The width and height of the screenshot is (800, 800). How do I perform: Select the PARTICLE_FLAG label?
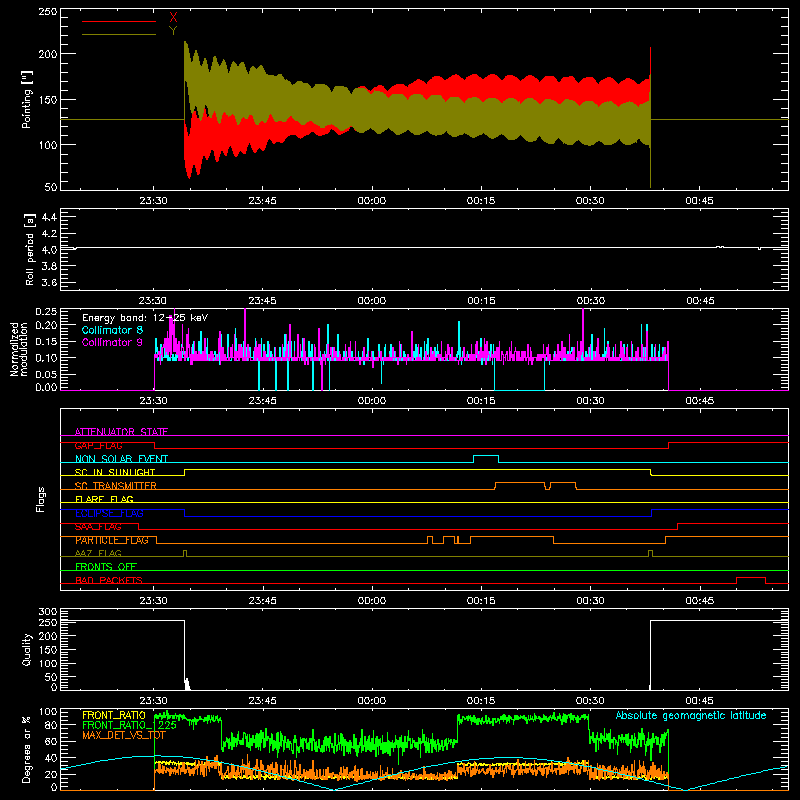click(112, 540)
